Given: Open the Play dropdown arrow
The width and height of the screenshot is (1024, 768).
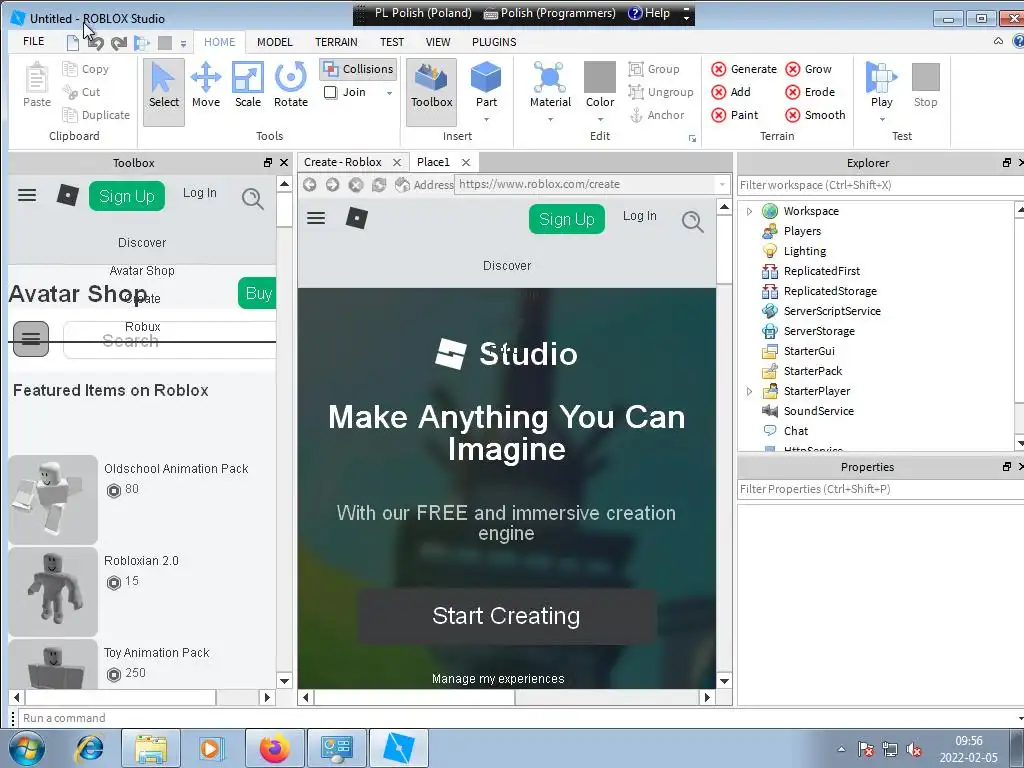Looking at the screenshot, I should [882, 120].
